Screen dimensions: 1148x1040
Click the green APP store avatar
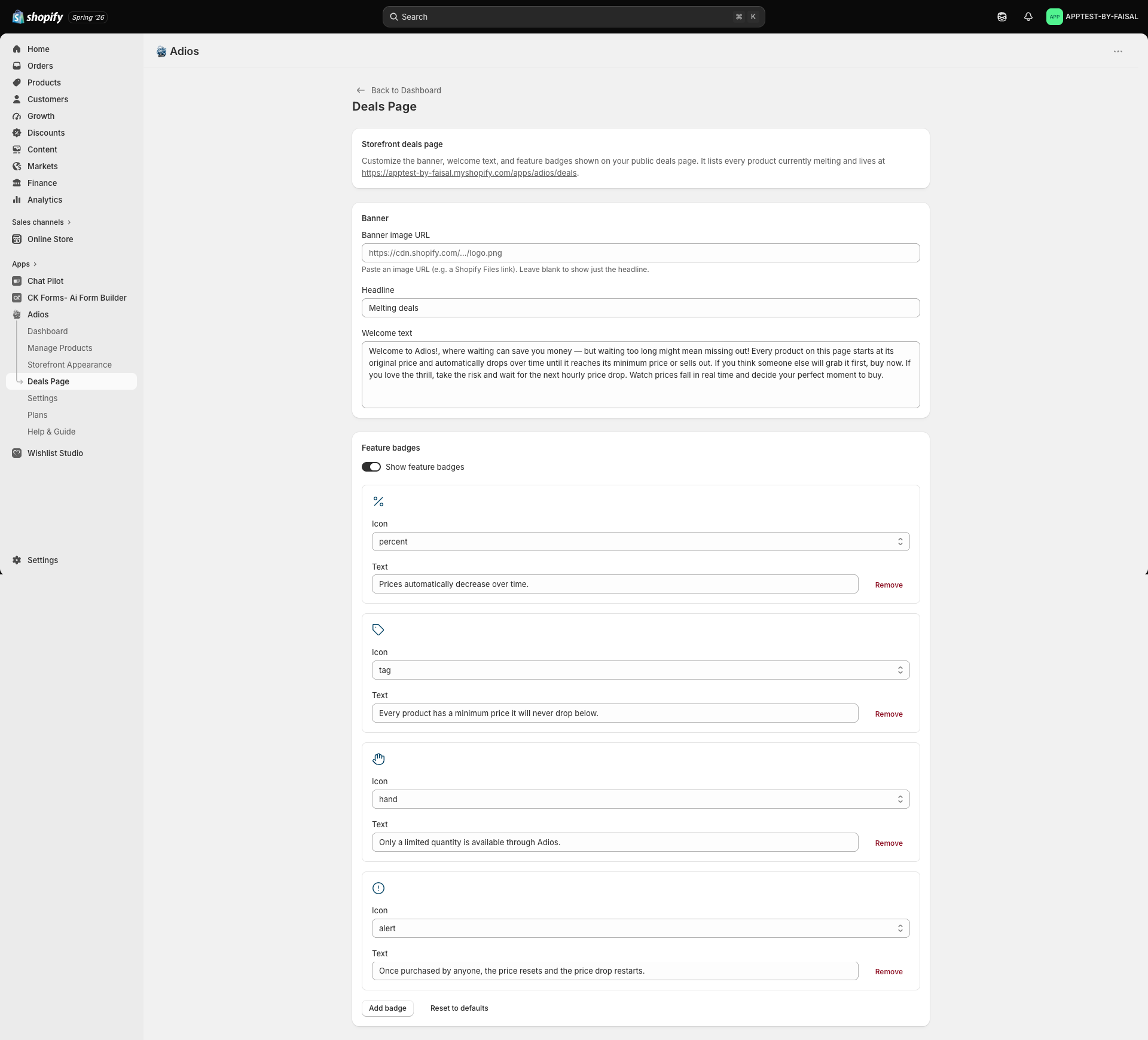[1055, 17]
